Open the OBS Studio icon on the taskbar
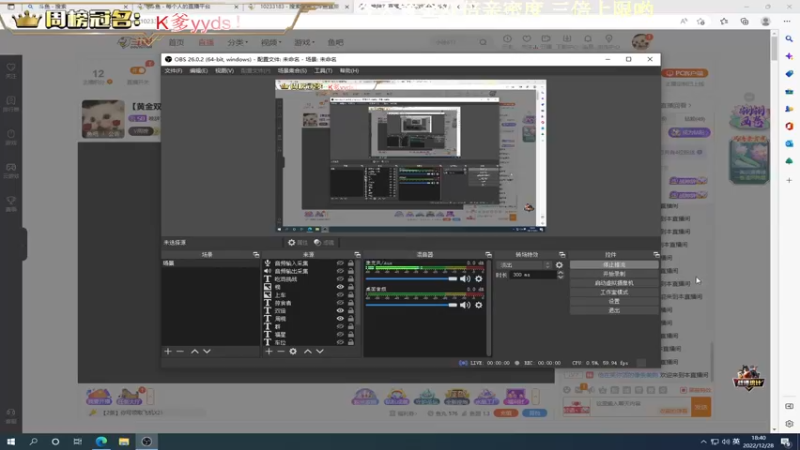The image size is (800, 450). (146, 441)
